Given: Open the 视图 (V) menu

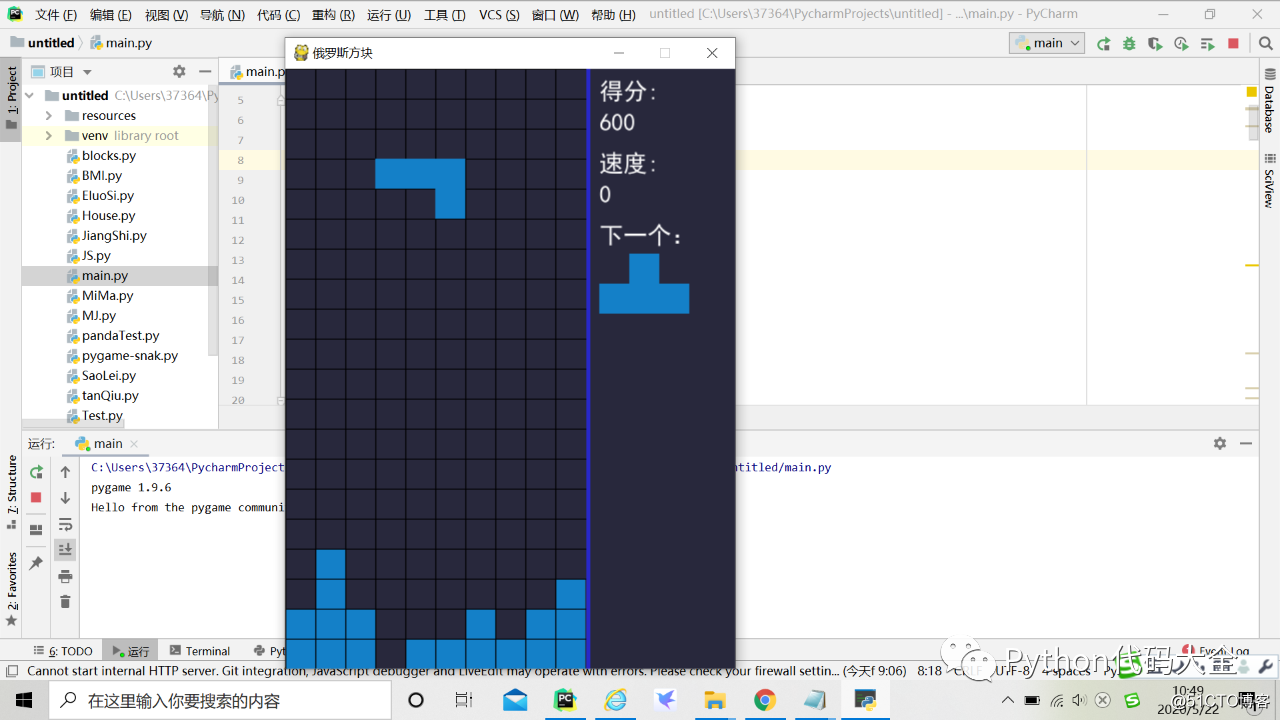Looking at the screenshot, I should point(166,15).
